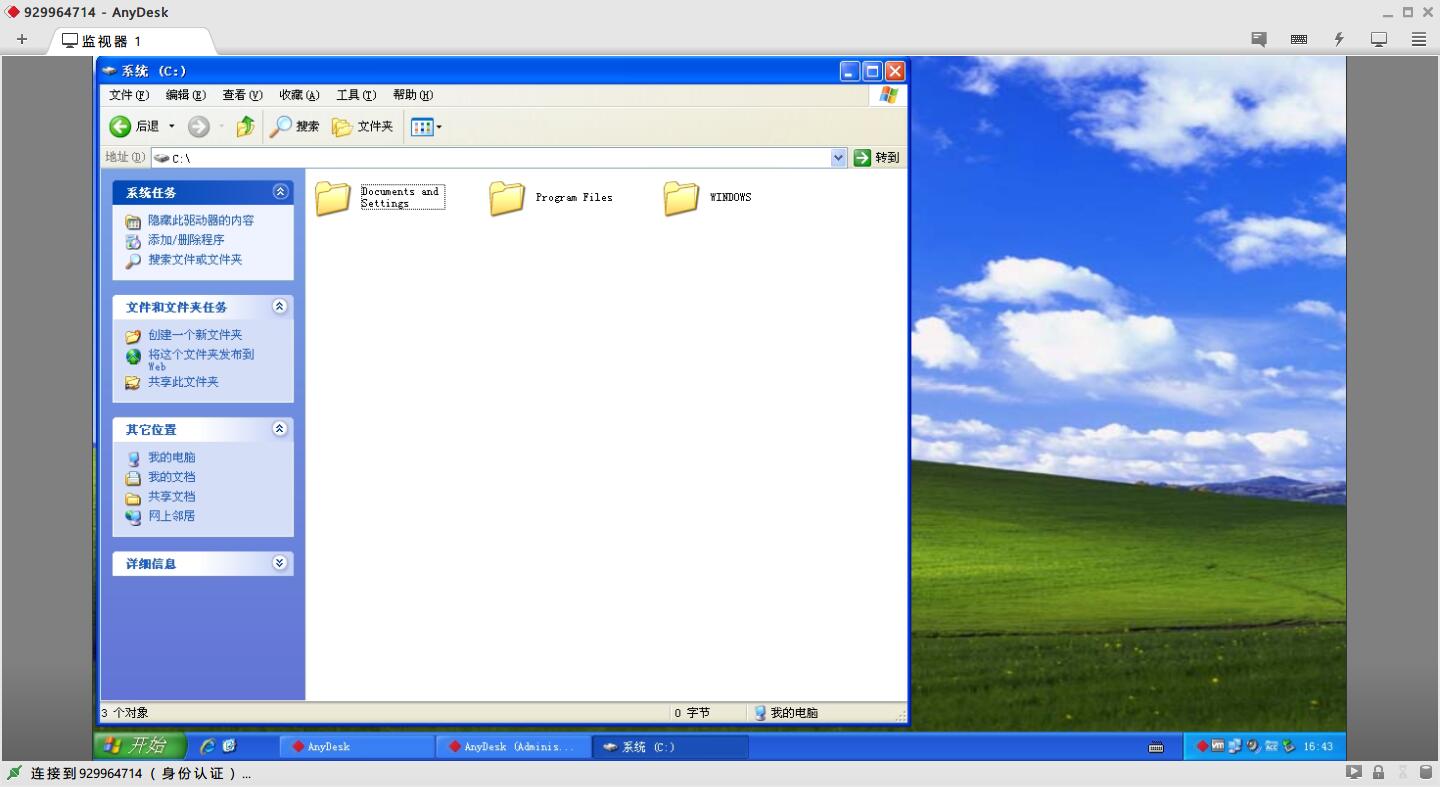
Task: Click the padlock icon in AnyDesk status bar
Action: 1378,772
